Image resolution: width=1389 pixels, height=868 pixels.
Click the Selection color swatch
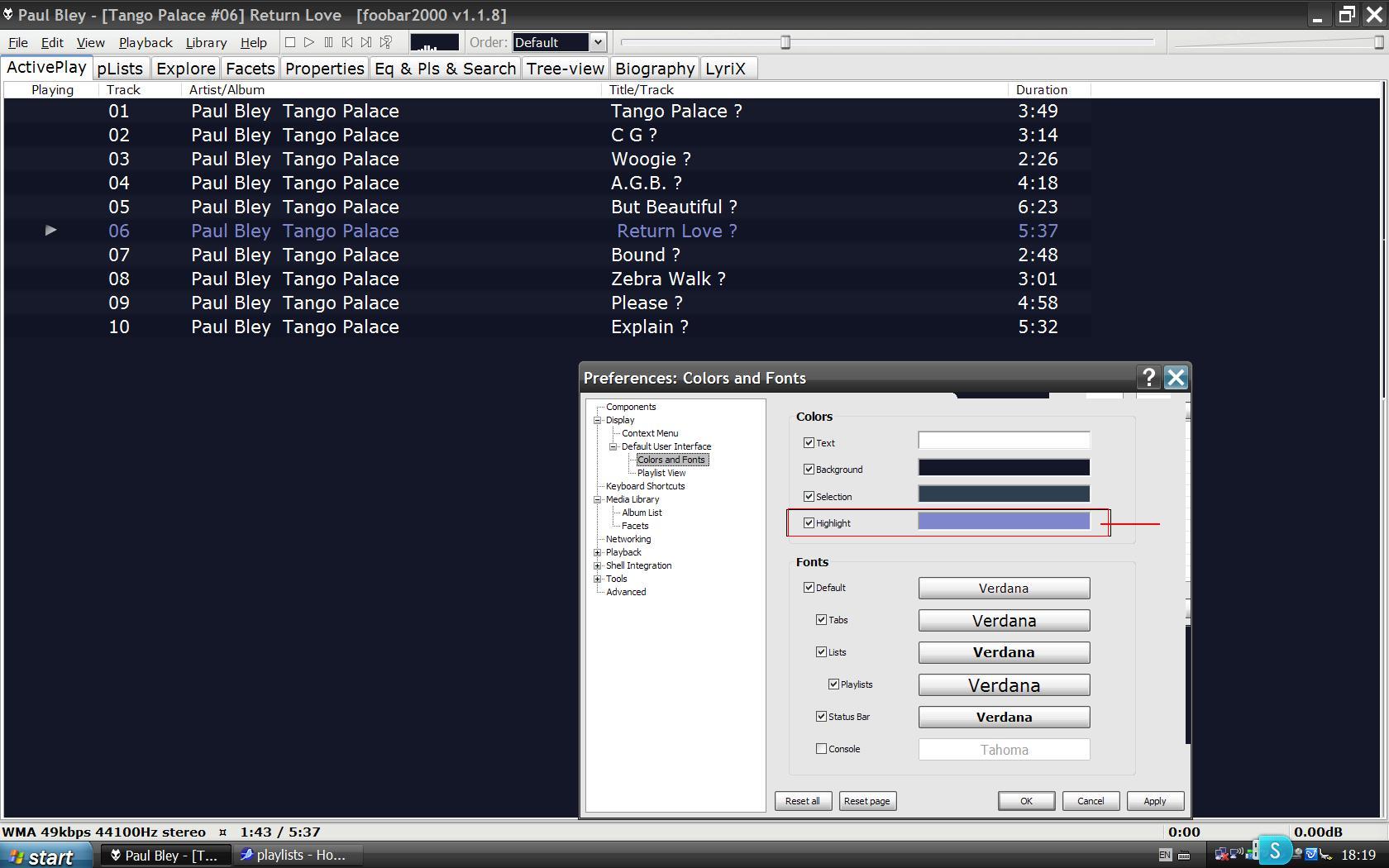(x=1004, y=494)
